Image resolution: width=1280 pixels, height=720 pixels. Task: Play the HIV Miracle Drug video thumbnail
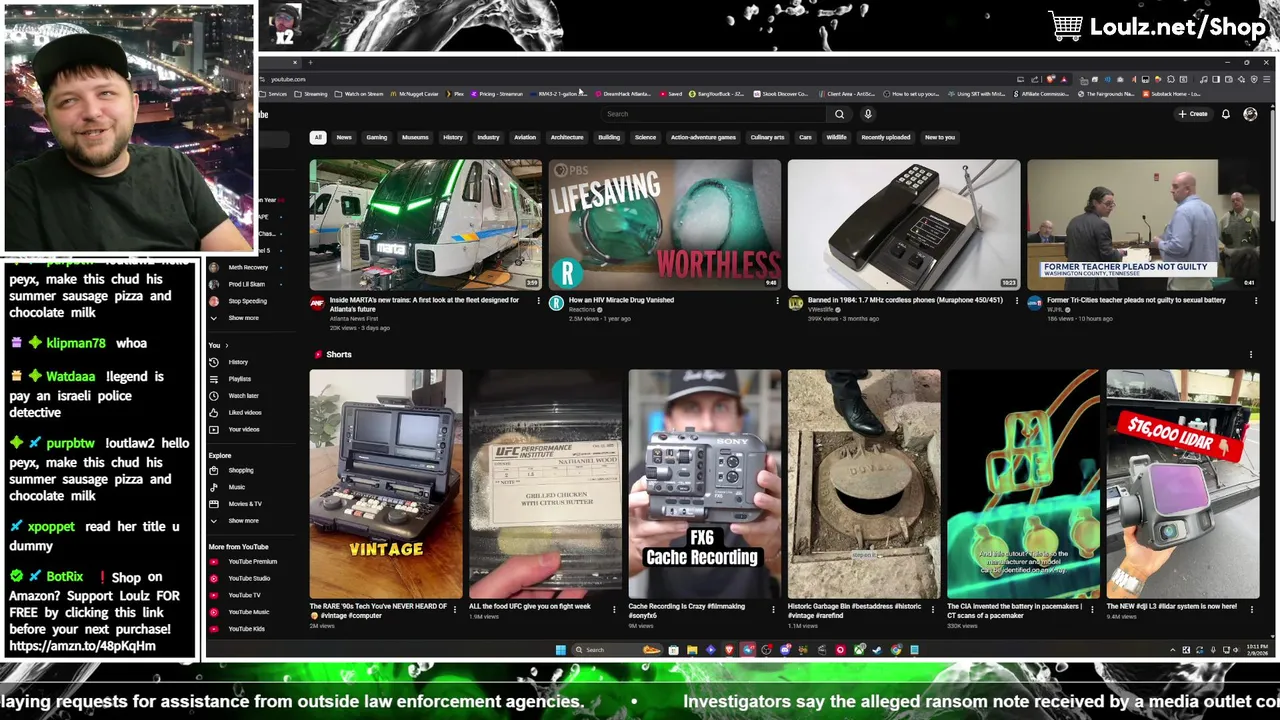coord(665,224)
